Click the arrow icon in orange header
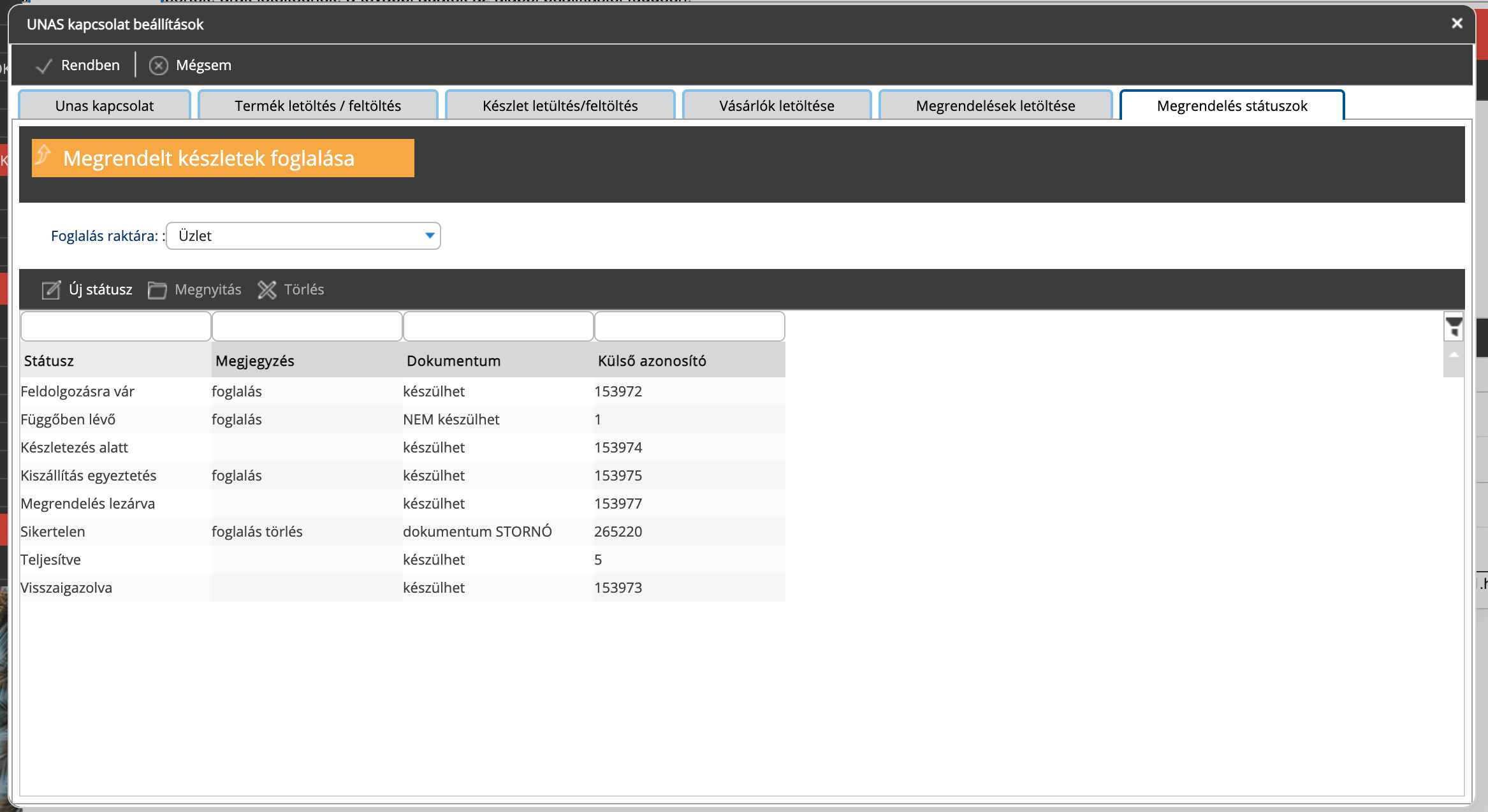1488x812 pixels. (43, 154)
